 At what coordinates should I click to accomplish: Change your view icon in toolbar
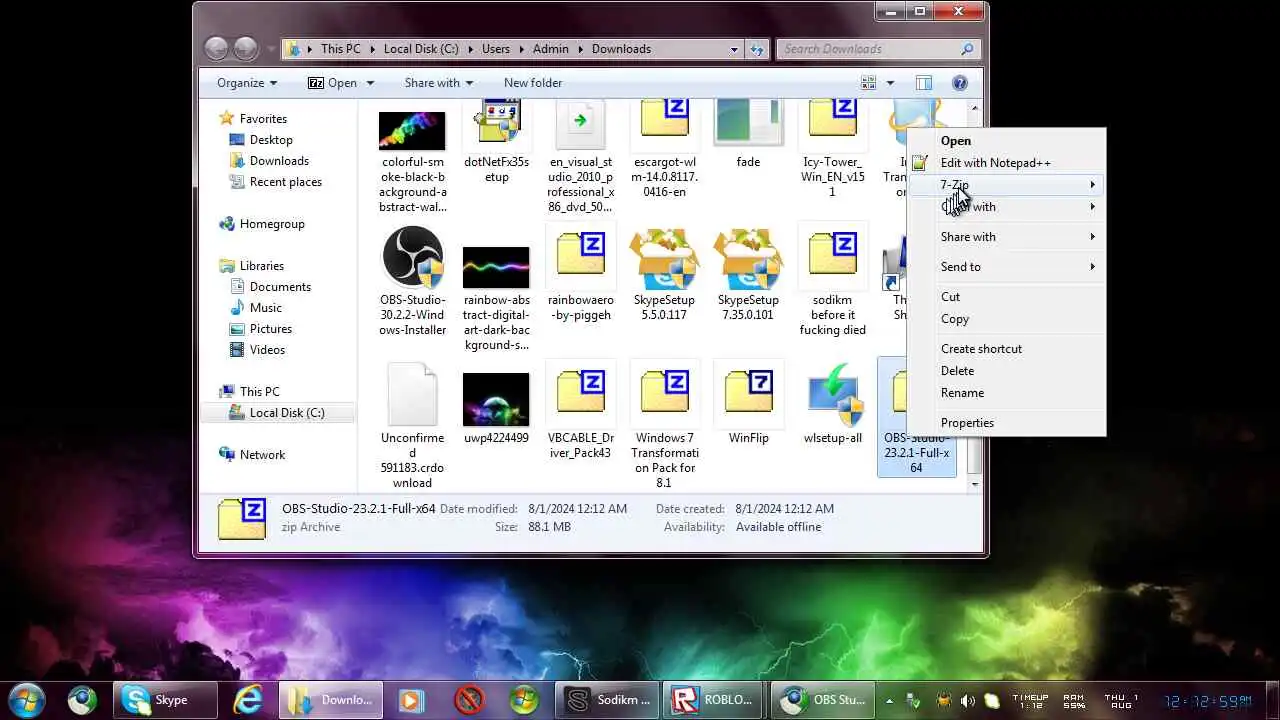[868, 83]
